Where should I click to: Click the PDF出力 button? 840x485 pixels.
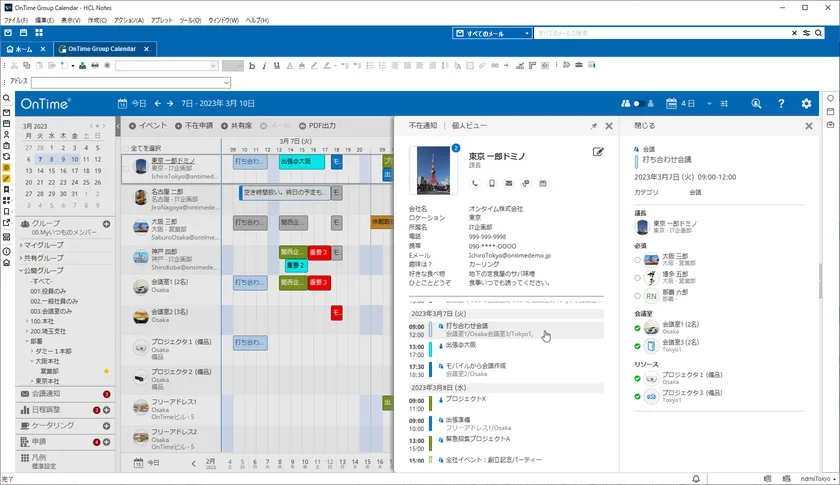[320, 126]
